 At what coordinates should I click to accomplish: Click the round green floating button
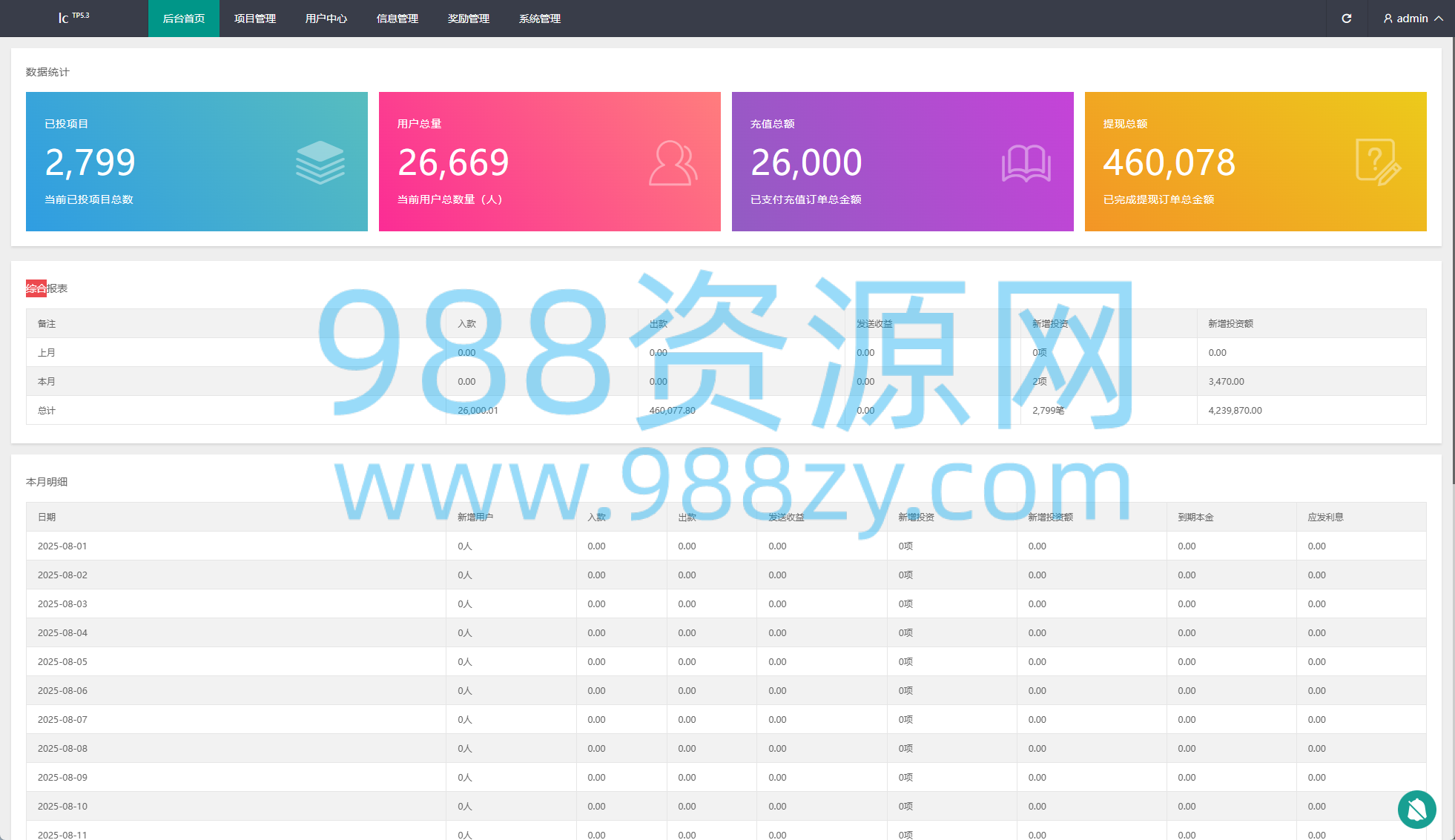point(1416,809)
